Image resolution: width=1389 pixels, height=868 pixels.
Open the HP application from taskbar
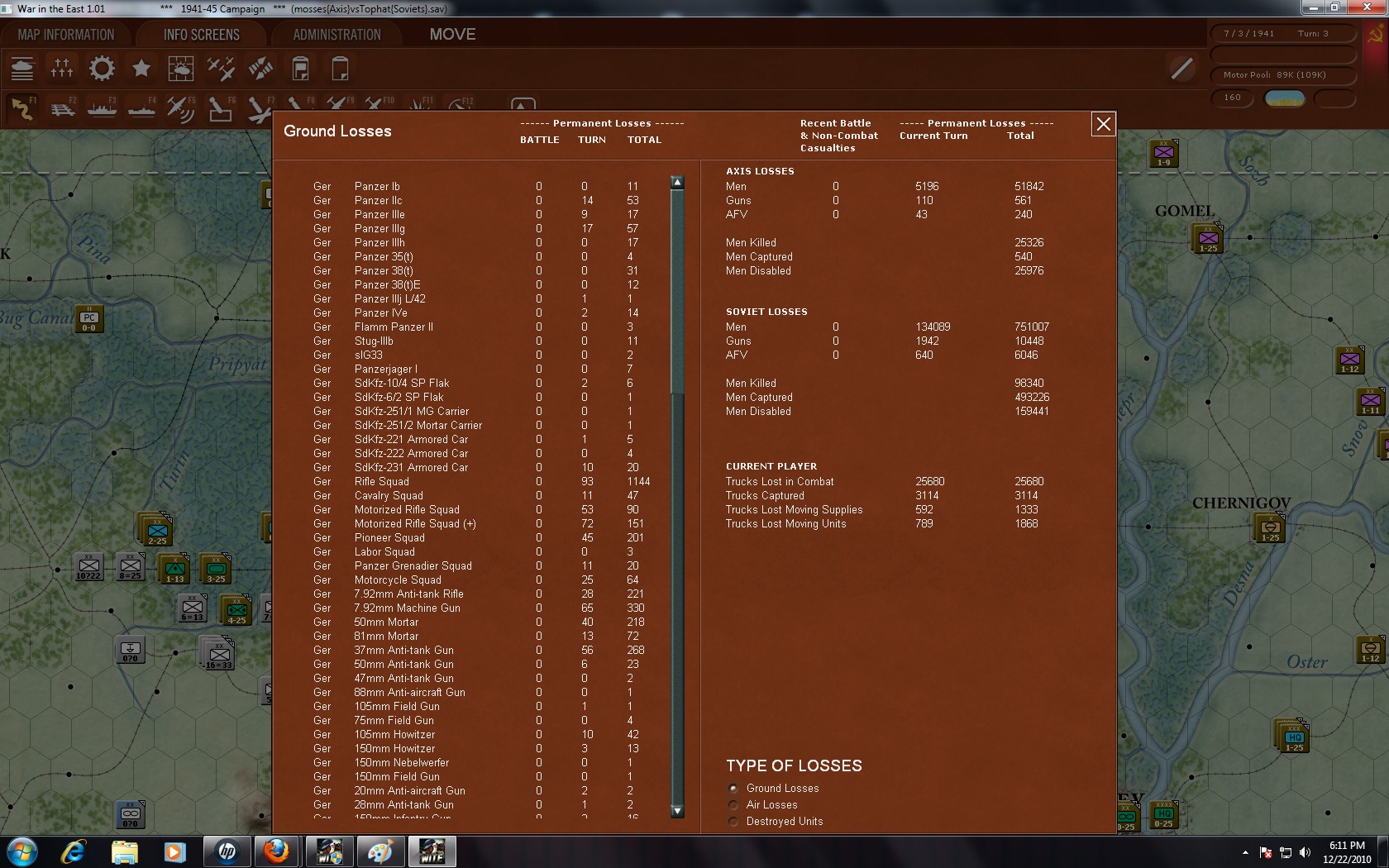(x=226, y=851)
